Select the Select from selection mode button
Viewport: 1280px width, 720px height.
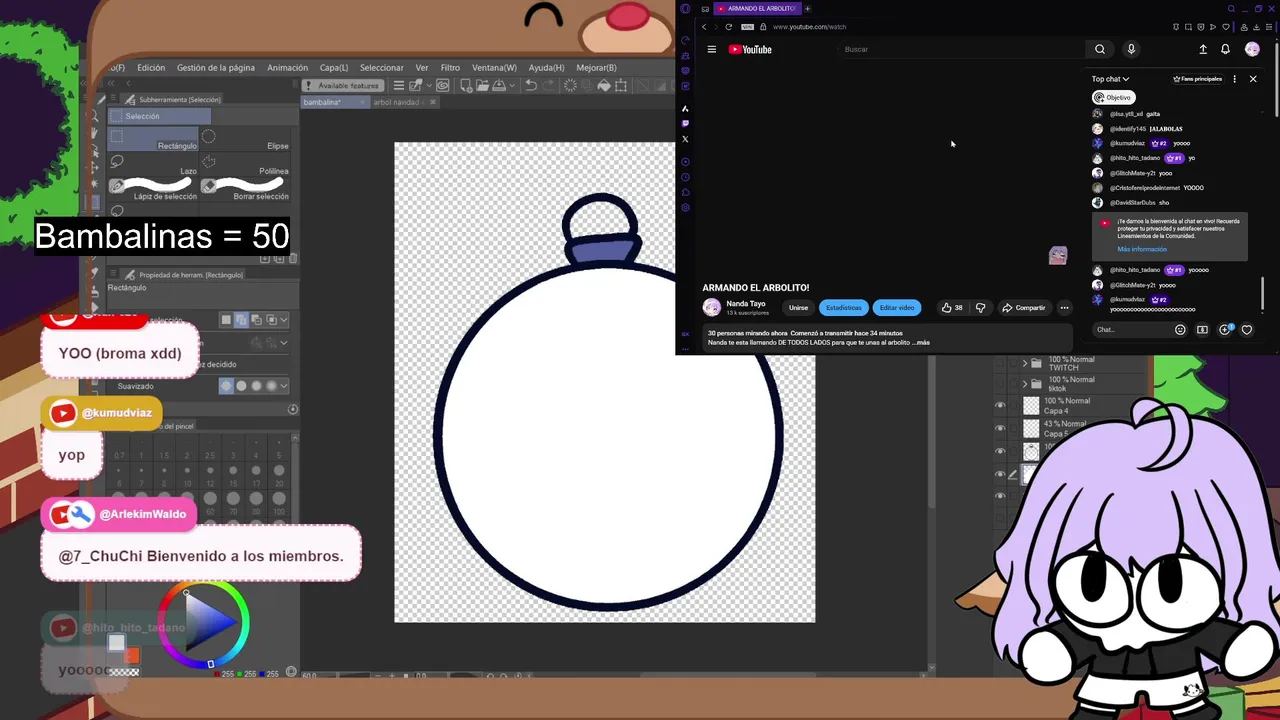pos(270,320)
